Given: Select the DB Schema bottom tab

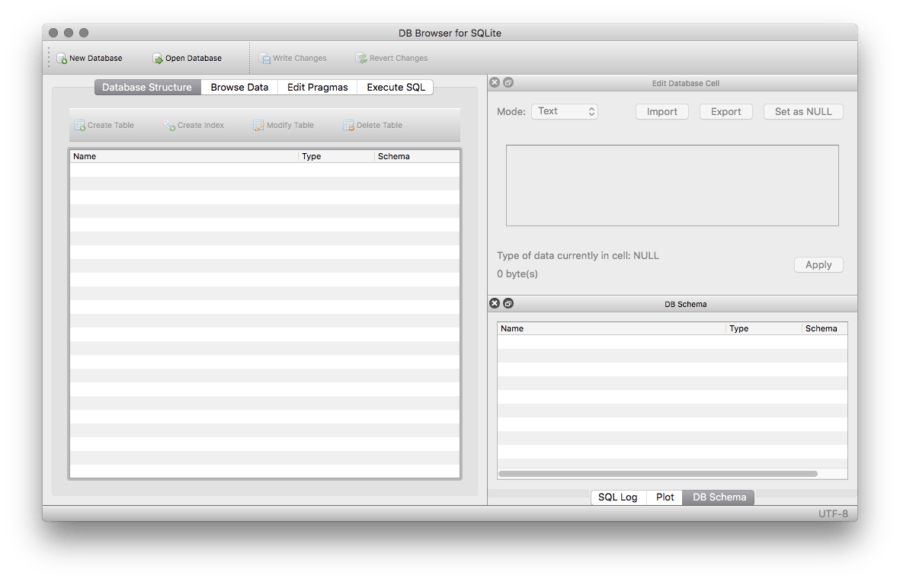Looking at the screenshot, I should coord(719,497).
